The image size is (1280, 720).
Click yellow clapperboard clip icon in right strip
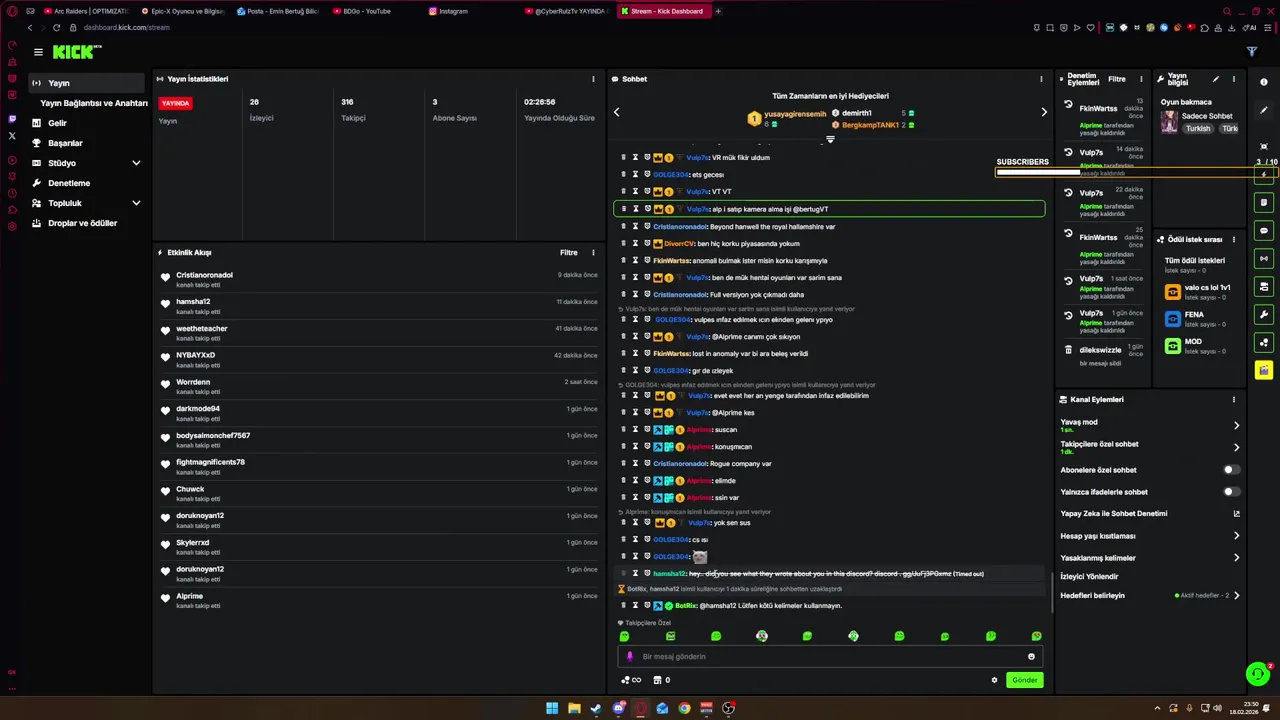pyautogui.click(x=1264, y=370)
